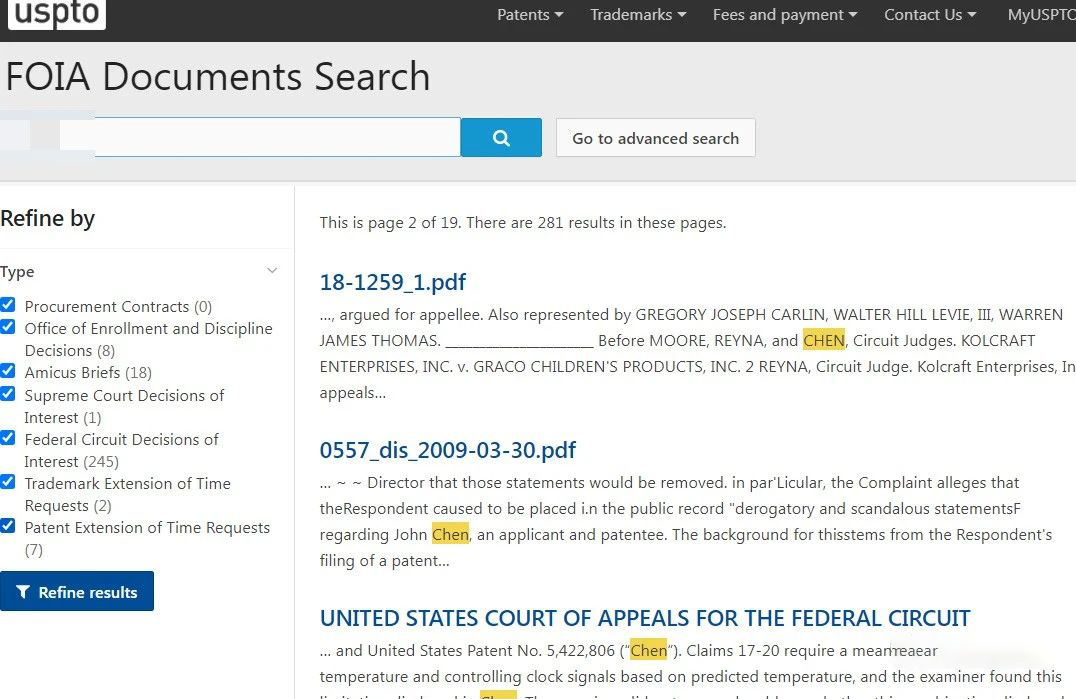This screenshot has height=699, width=1076.
Task: Open the Contact Us menu
Action: 930,14
